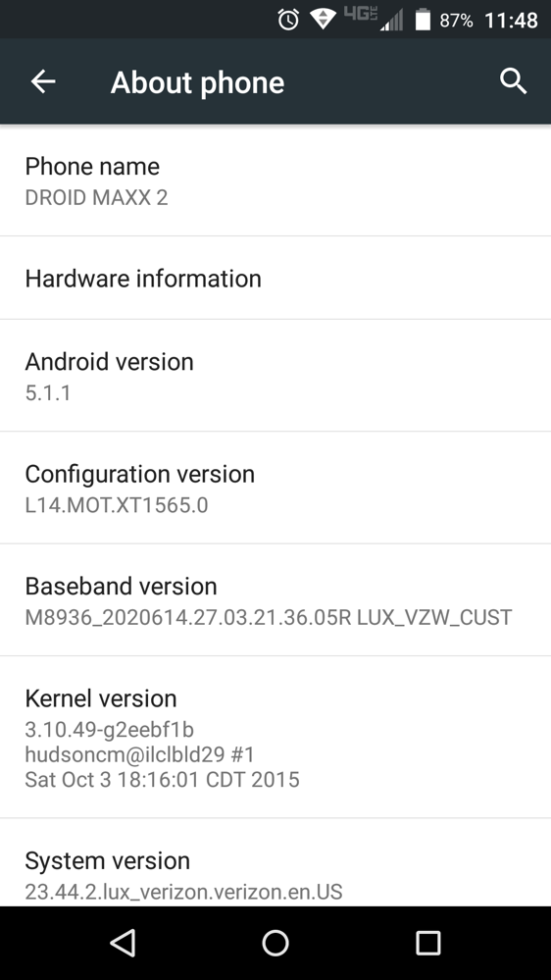Open search with magnifier icon
Screen dimensions: 551x980
coord(514,81)
